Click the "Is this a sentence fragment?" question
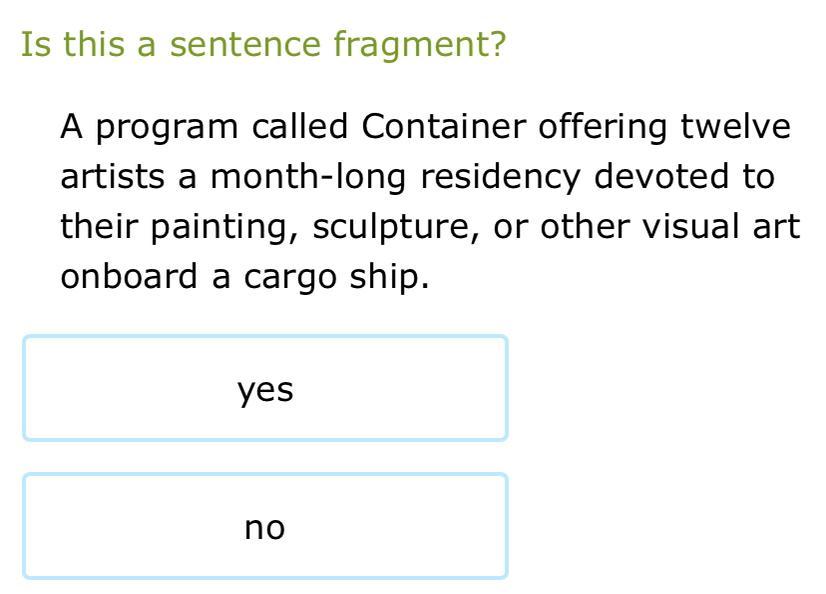The height and width of the screenshot is (594, 826). pos(264,45)
